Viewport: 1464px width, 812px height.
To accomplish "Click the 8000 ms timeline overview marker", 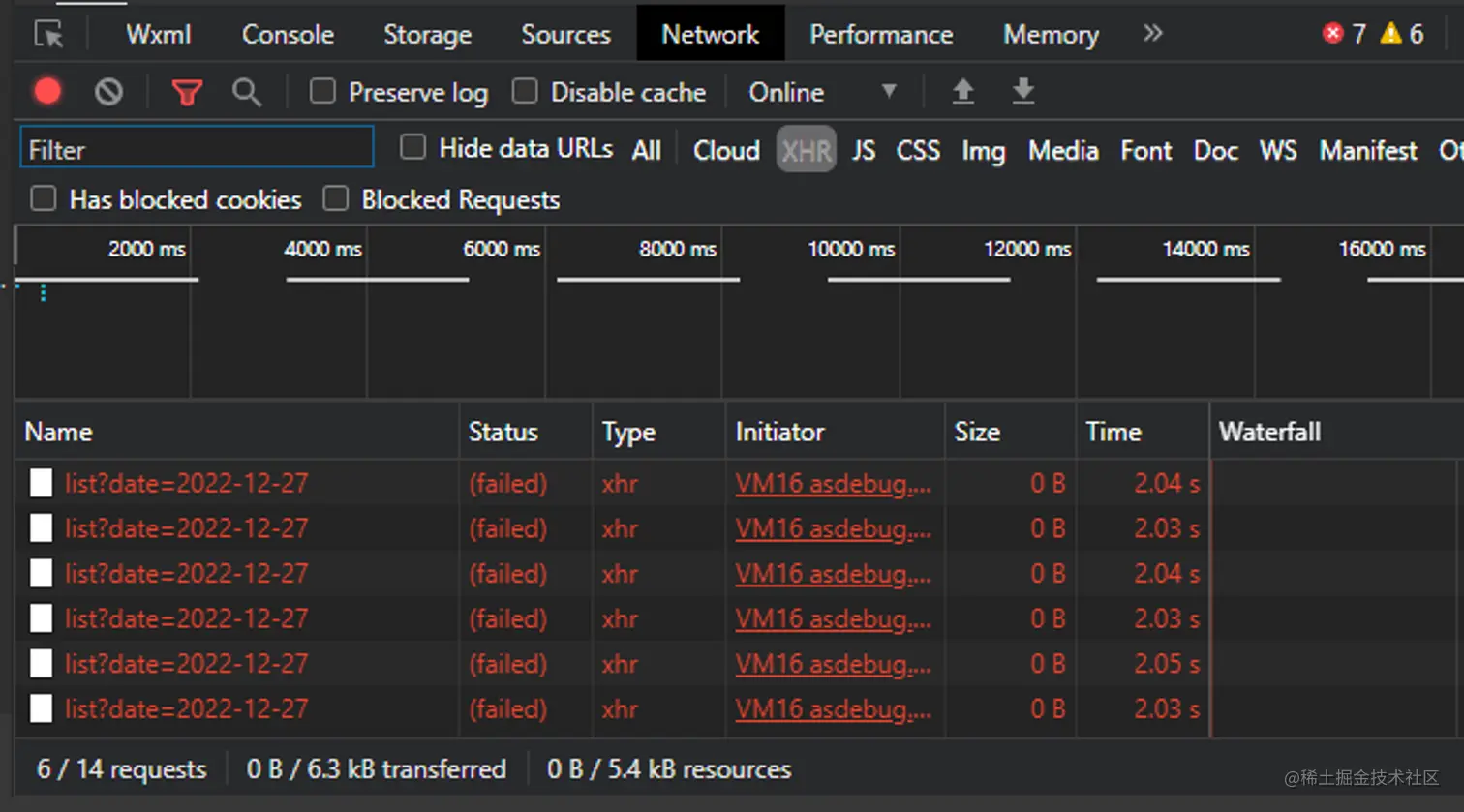I will click(x=677, y=249).
